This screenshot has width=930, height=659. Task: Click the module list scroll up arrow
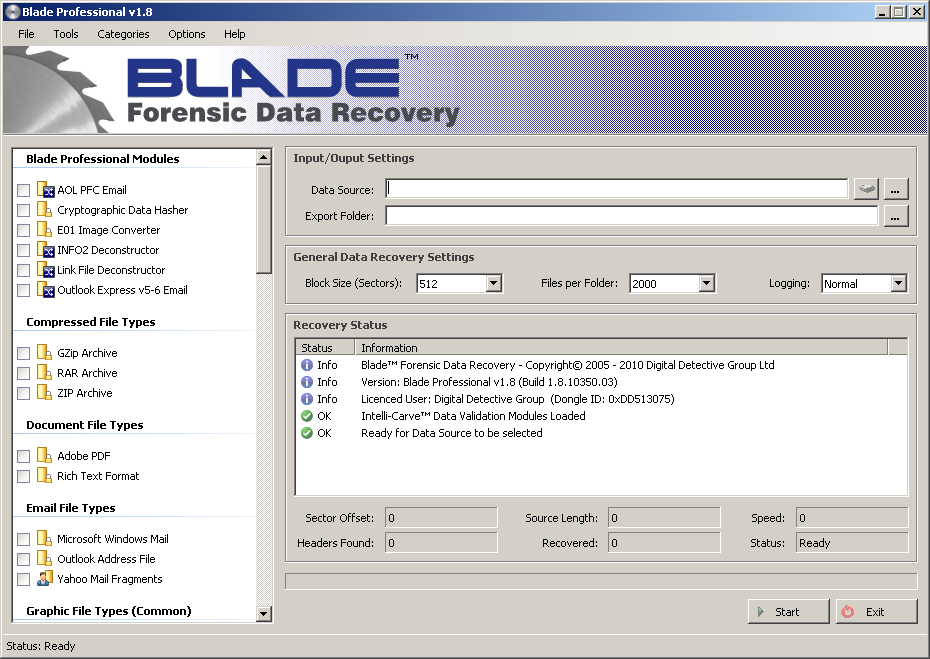(264, 157)
